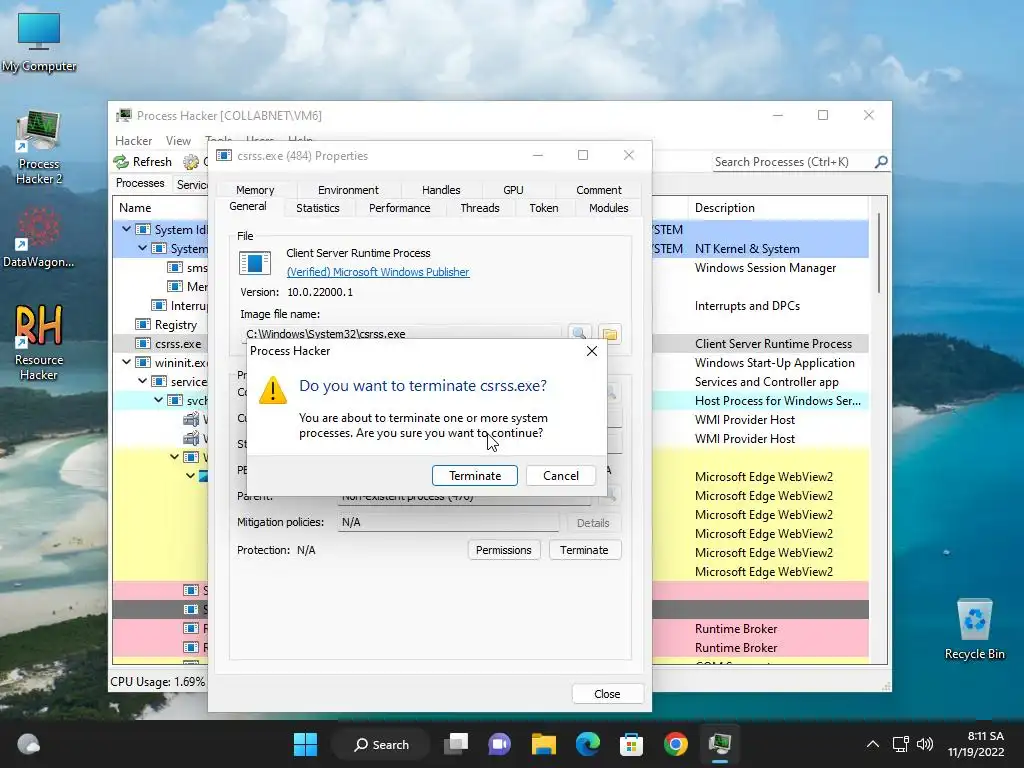Screen dimensions: 1024x768
Task: Click the first Runtime Broker description
Action: 736,629
